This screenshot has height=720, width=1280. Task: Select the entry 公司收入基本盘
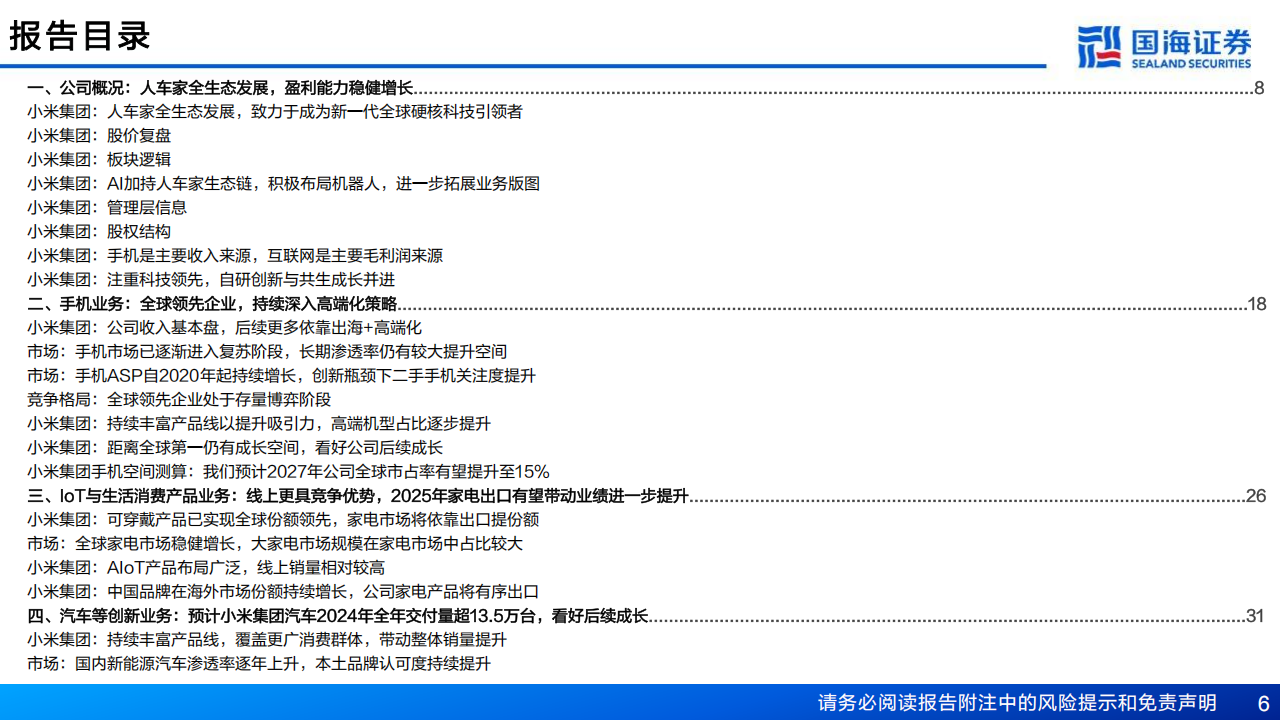point(225,328)
